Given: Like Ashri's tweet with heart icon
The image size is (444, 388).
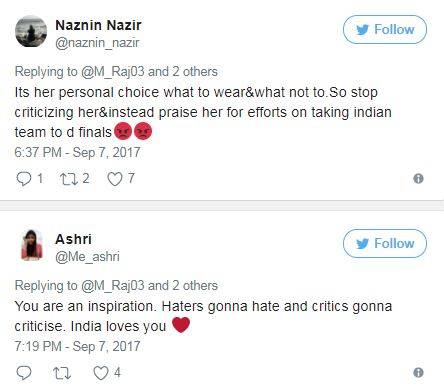Looking at the screenshot, I should (x=101, y=373).
